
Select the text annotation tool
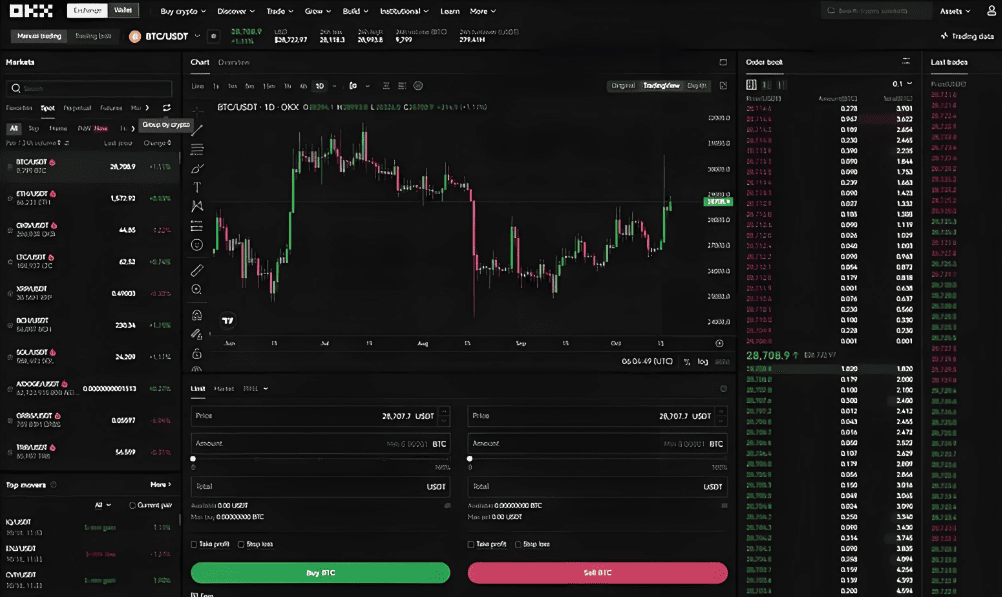pyautogui.click(x=197, y=187)
